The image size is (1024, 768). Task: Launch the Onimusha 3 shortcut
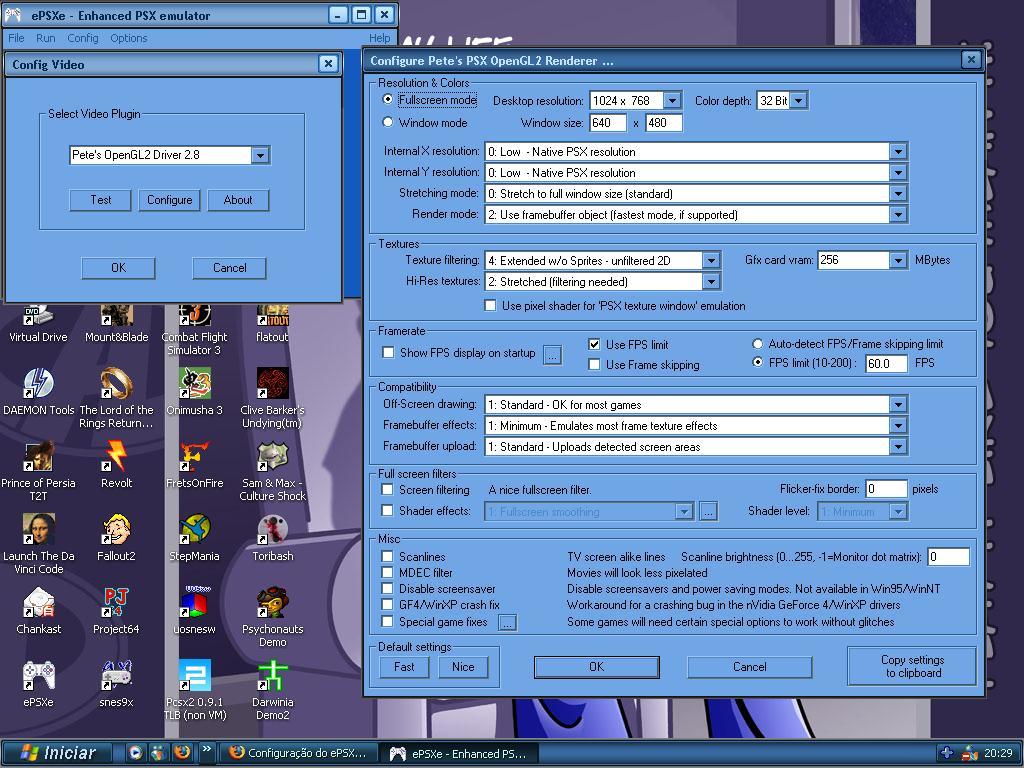(x=195, y=392)
